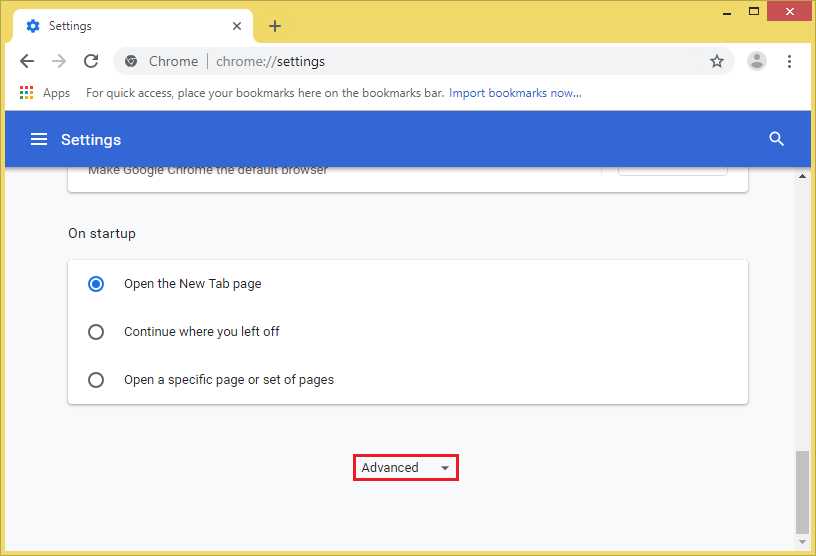Bookmark this page with the star icon
The height and width of the screenshot is (556, 816).
pos(717,61)
